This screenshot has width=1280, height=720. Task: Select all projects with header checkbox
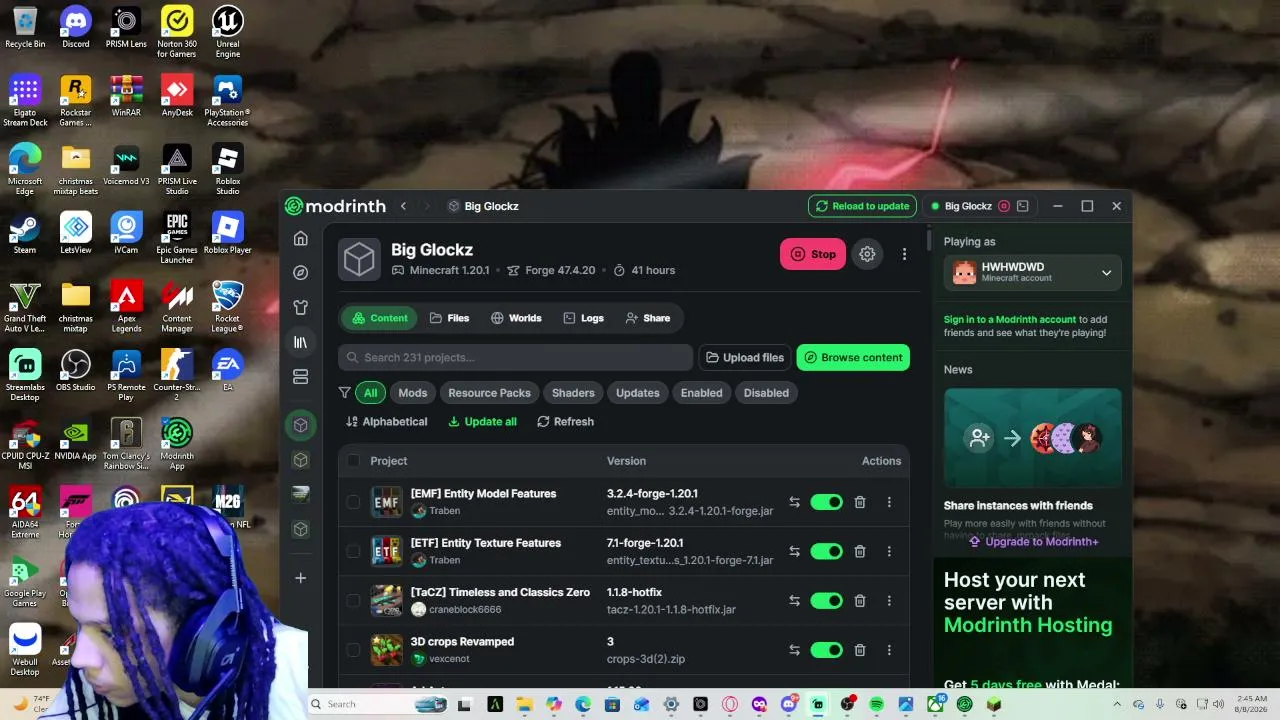pos(353,461)
